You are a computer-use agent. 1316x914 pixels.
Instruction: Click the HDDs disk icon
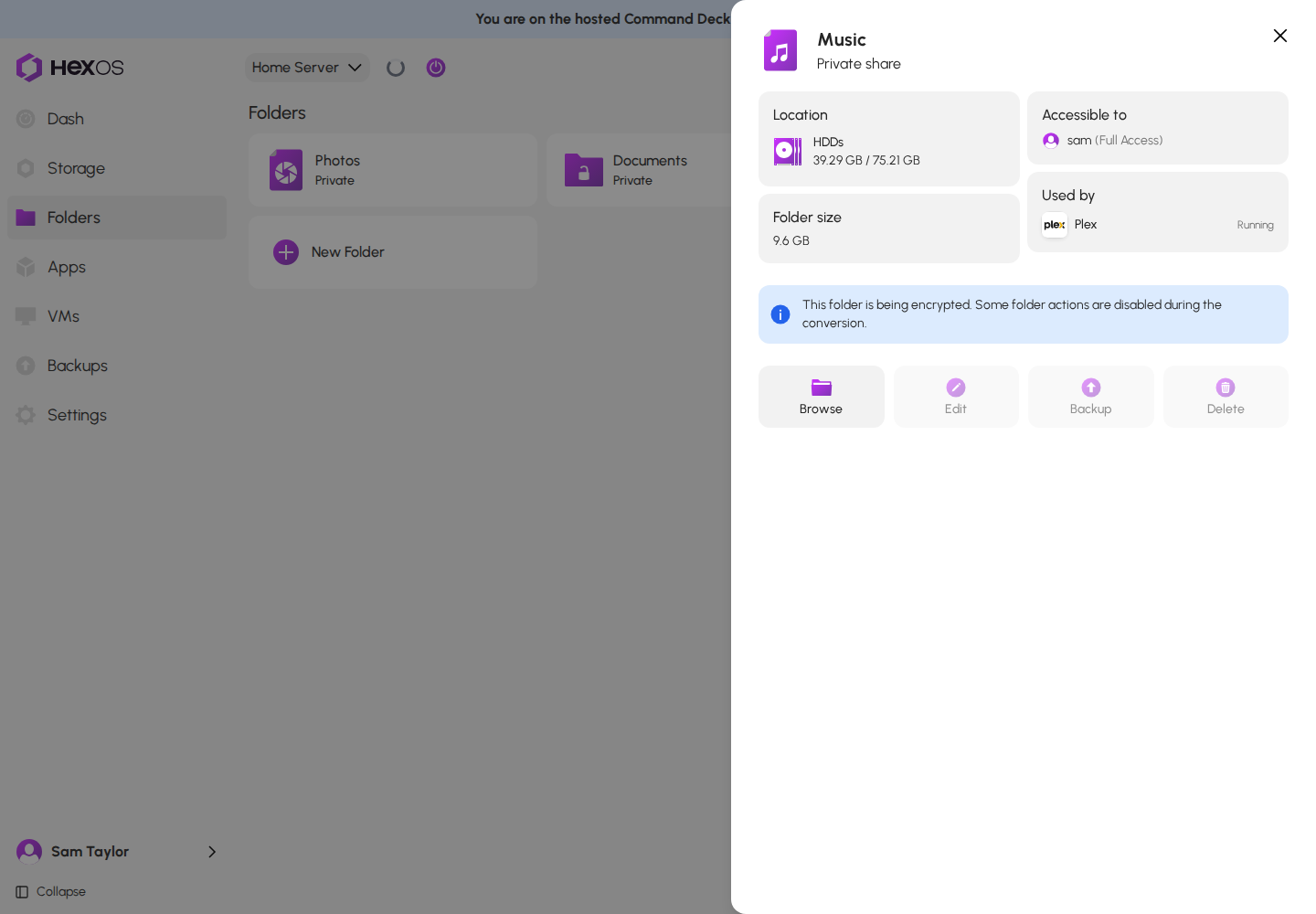[788, 151]
